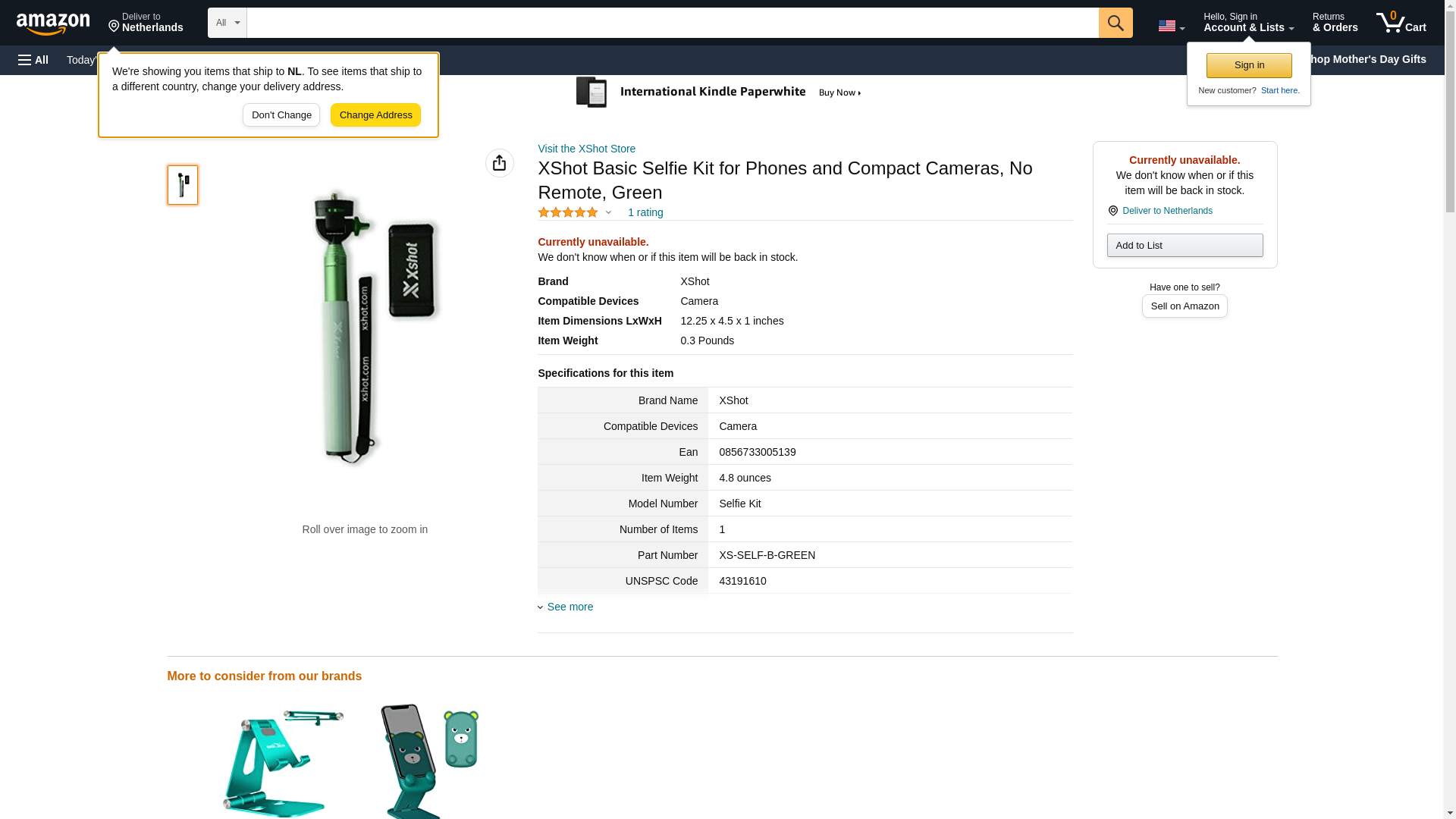
Task: Click the Don't Change button
Action: pyautogui.click(x=281, y=115)
